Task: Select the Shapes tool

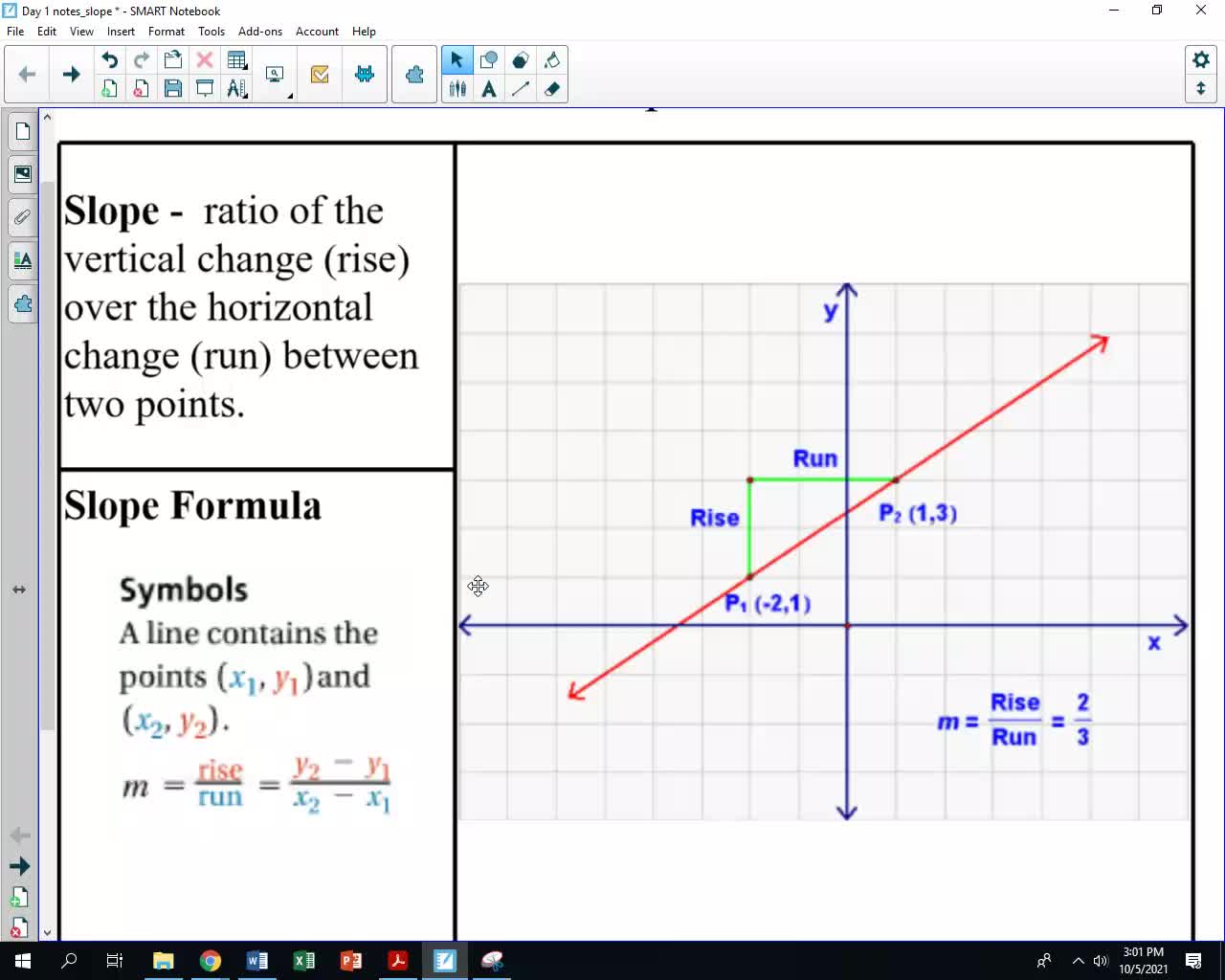Action: point(488,59)
